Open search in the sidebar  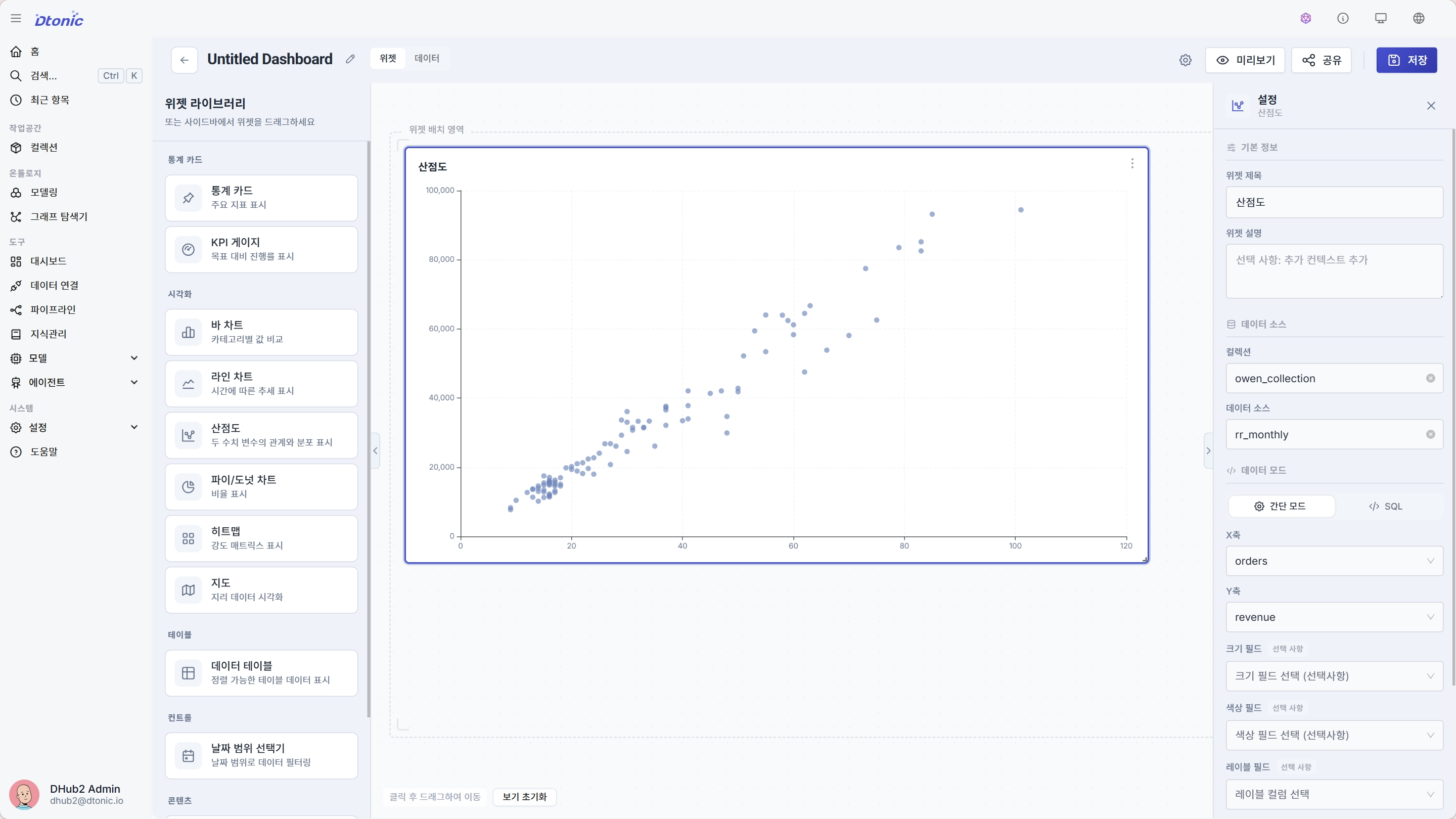tap(76, 76)
